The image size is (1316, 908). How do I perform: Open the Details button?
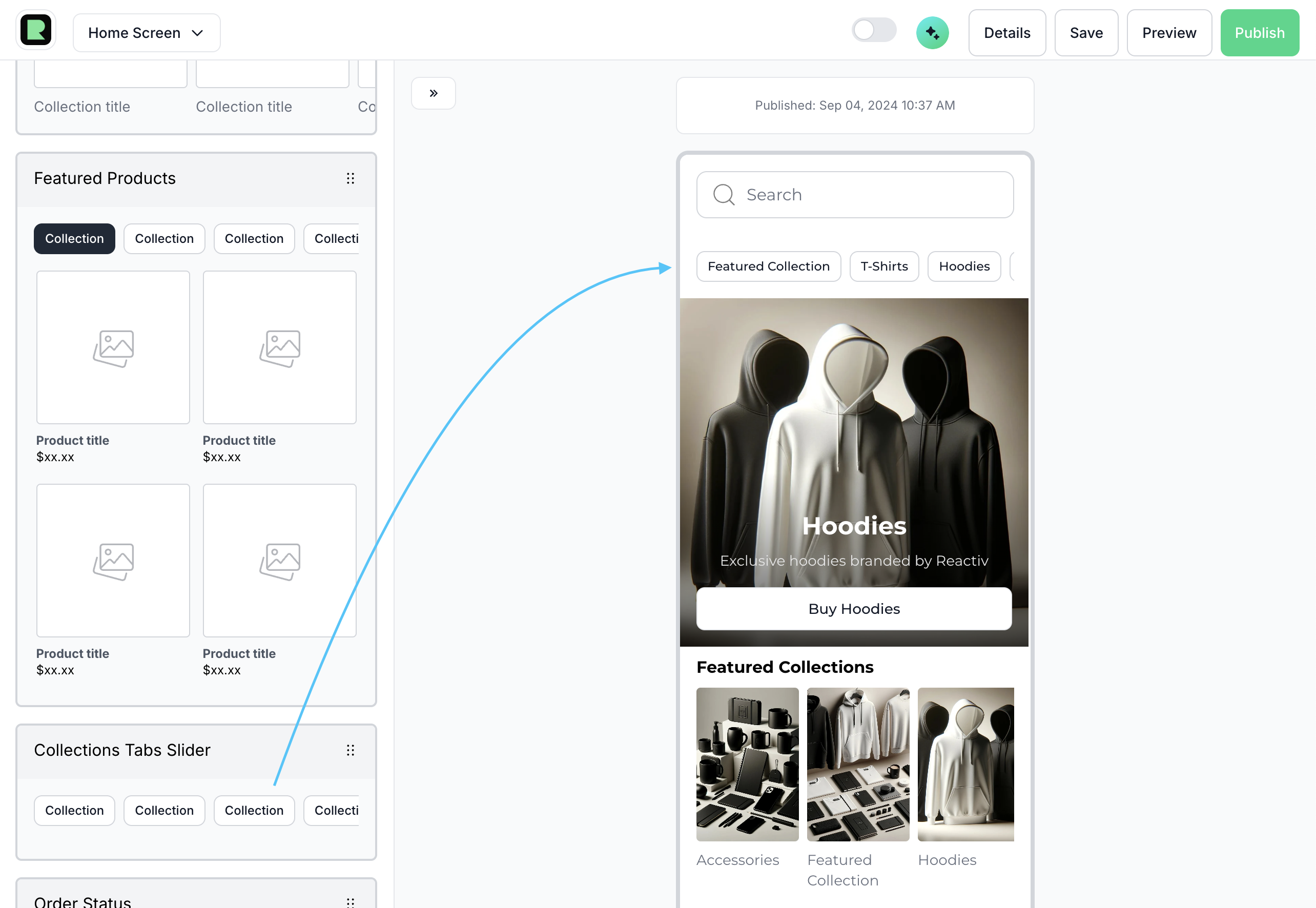pos(1006,33)
